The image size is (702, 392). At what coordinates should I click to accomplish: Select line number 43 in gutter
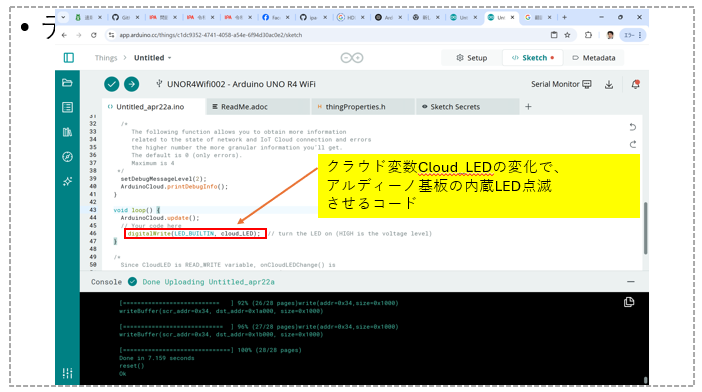pos(93,210)
